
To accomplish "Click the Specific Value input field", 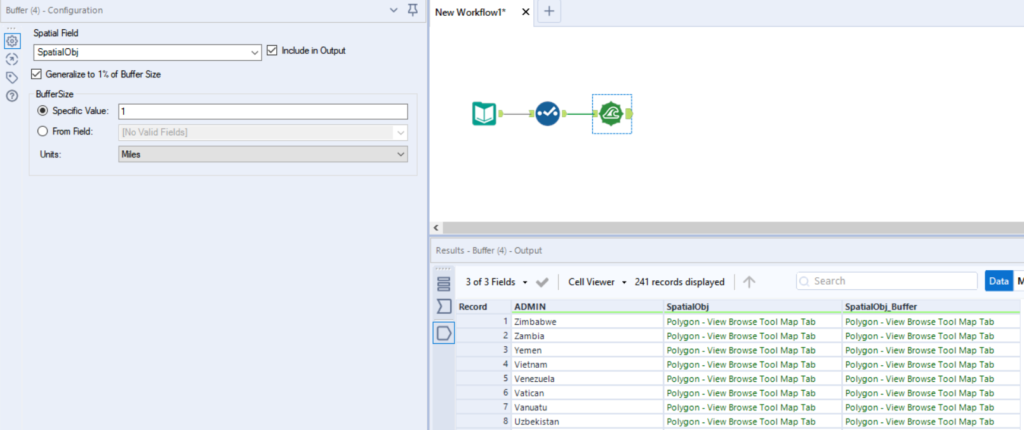I will pyautogui.click(x=262, y=111).
